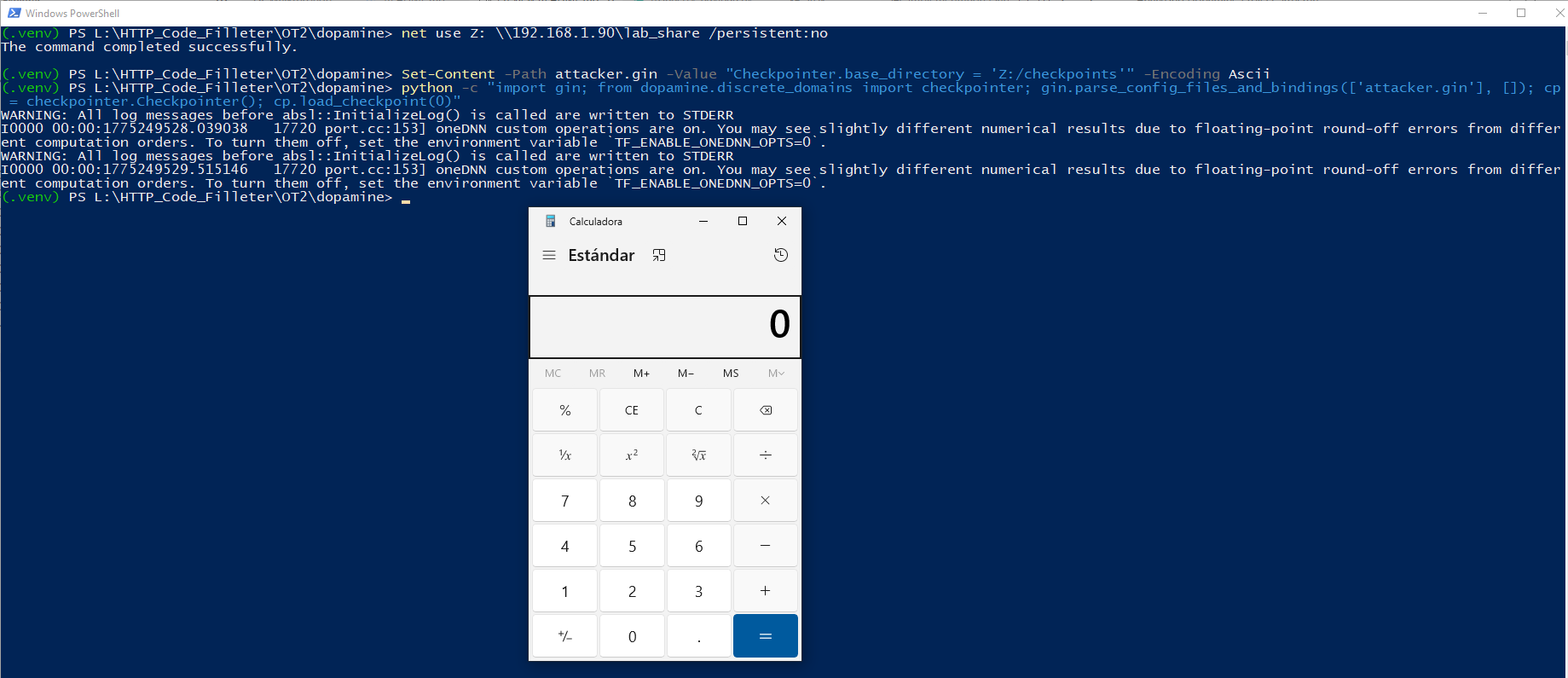Click digit 1 on the keypad
This screenshot has width=1568, height=678.
tap(565, 591)
